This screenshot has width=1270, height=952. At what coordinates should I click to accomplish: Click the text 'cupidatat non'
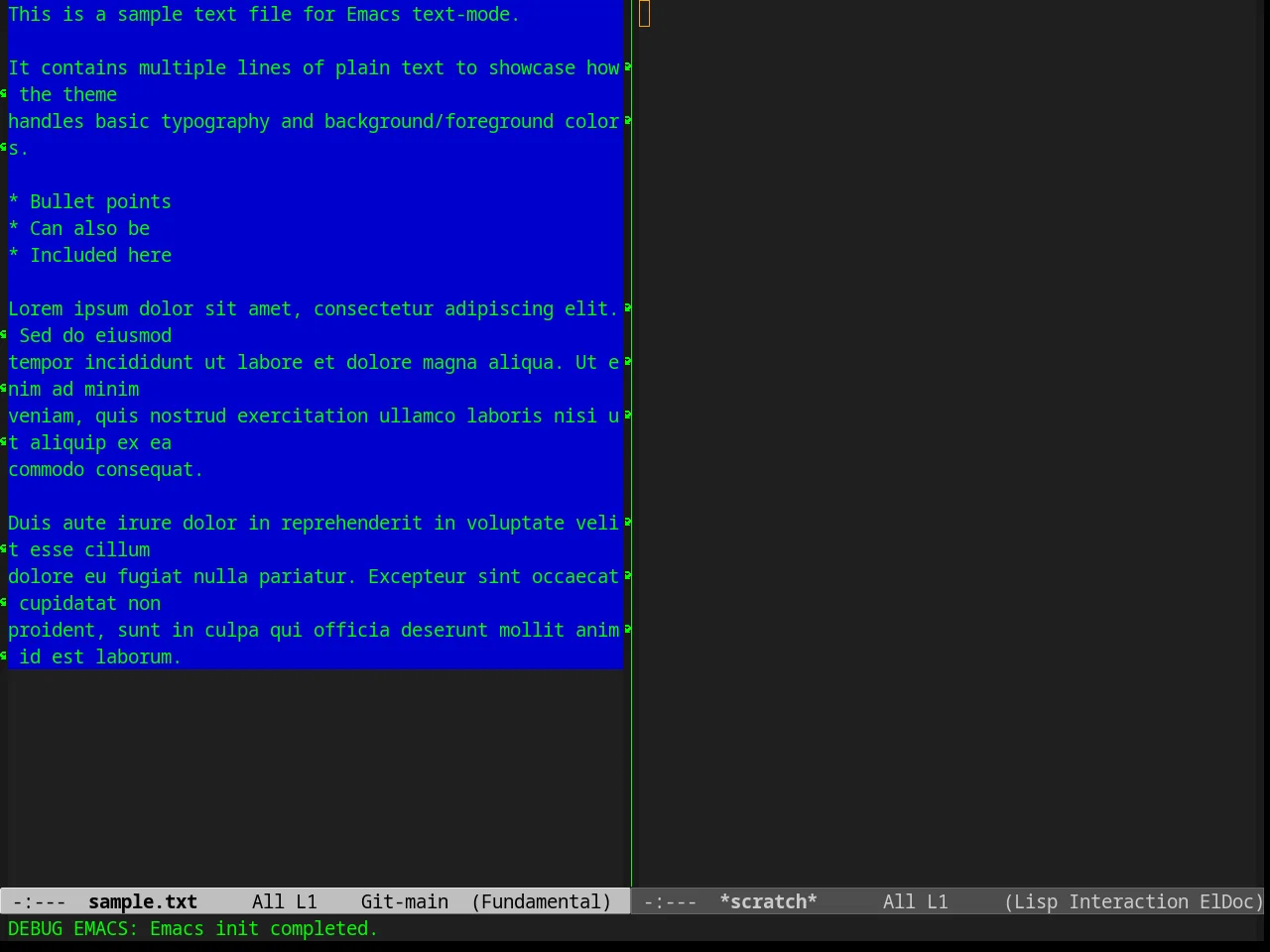coord(89,603)
